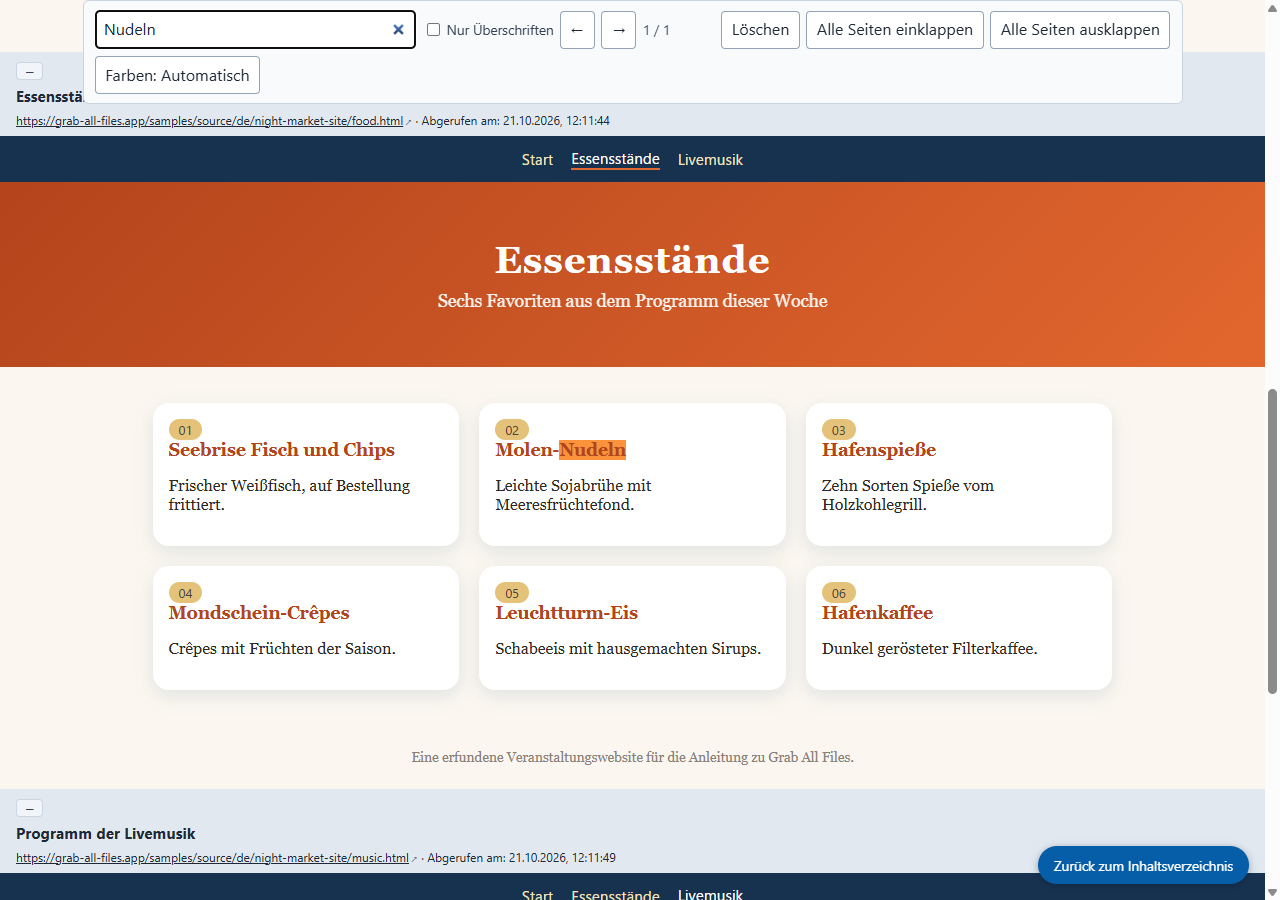
Task: Click the Seebrise Fisch und Chips heading
Action: [x=282, y=450]
